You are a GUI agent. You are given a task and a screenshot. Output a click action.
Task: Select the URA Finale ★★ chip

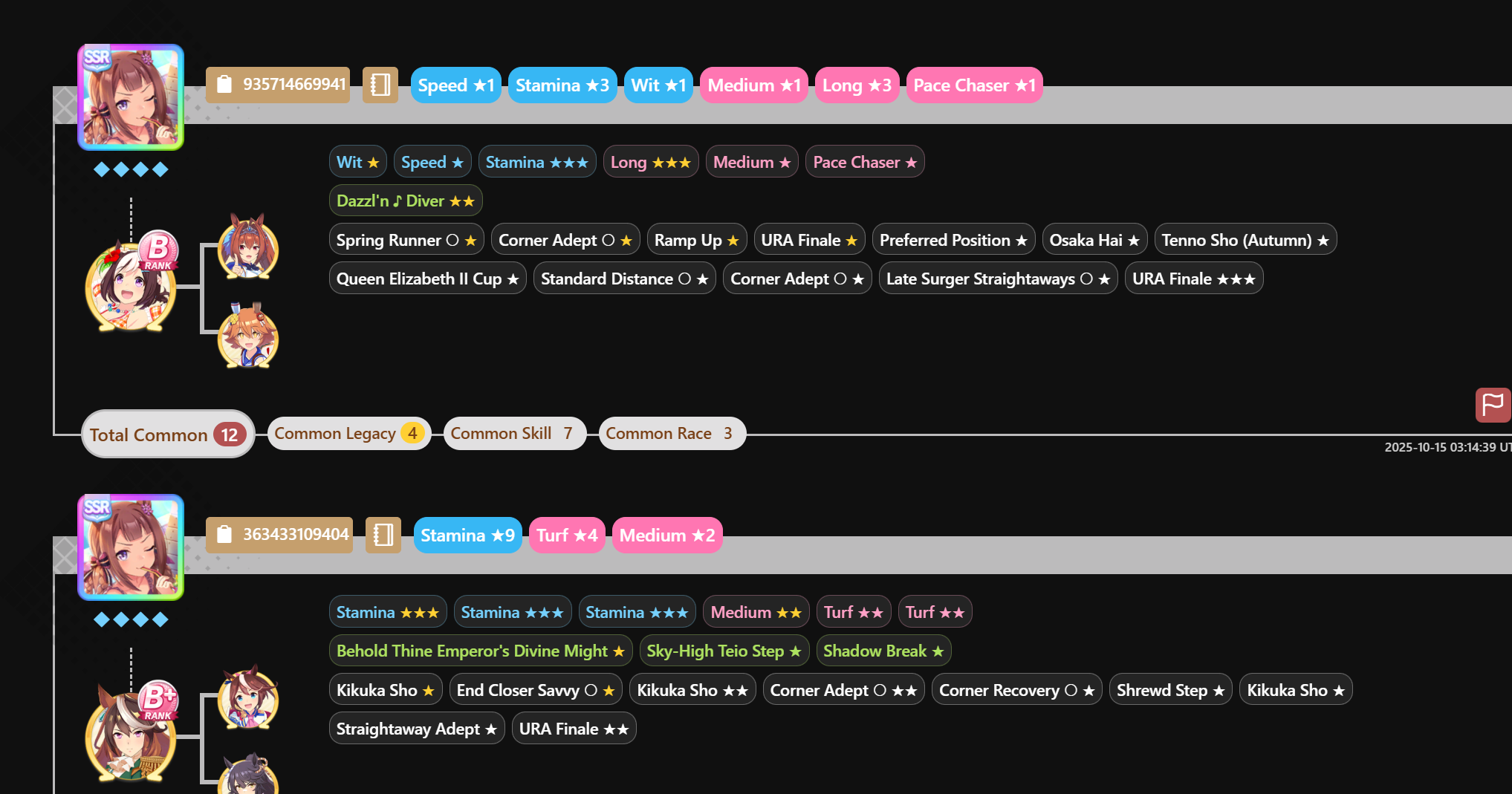point(574,729)
